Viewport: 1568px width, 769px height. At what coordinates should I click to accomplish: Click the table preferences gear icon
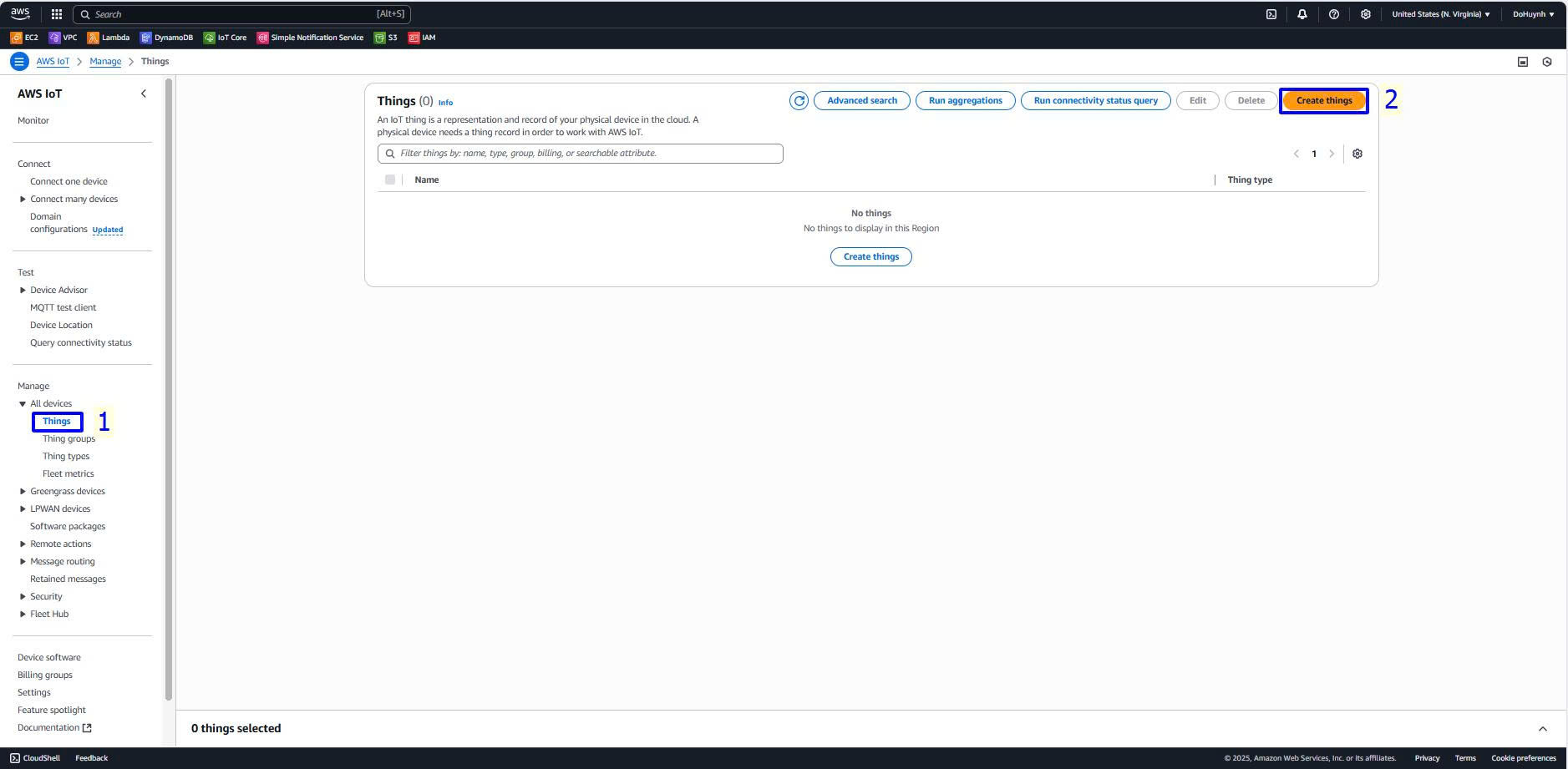(1357, 154)
